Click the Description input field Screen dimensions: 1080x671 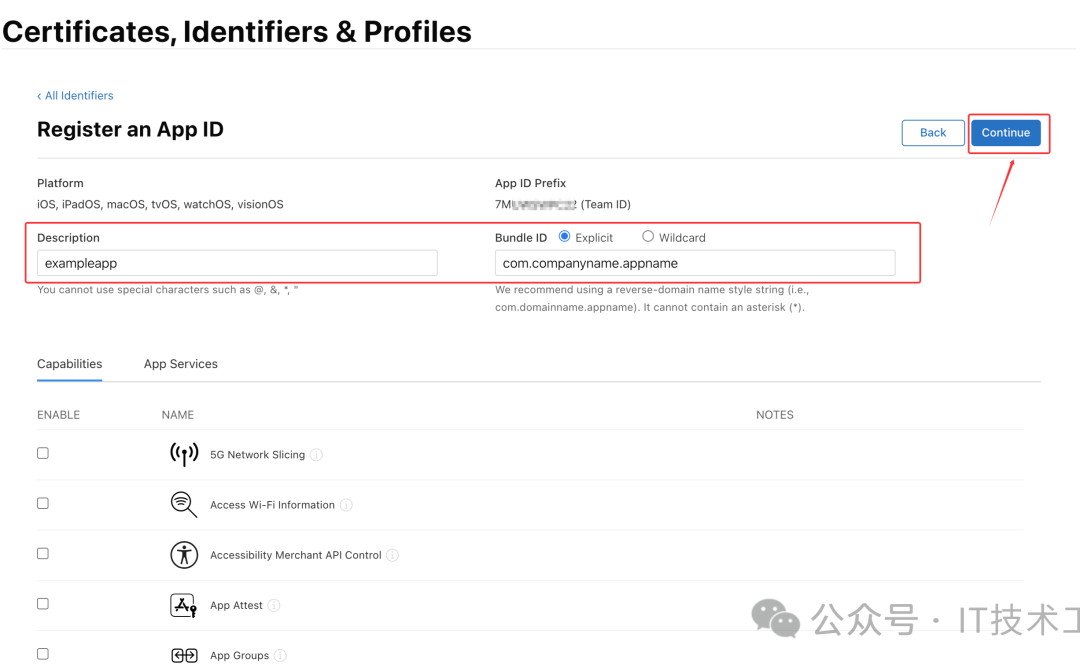tap(237, 263)
